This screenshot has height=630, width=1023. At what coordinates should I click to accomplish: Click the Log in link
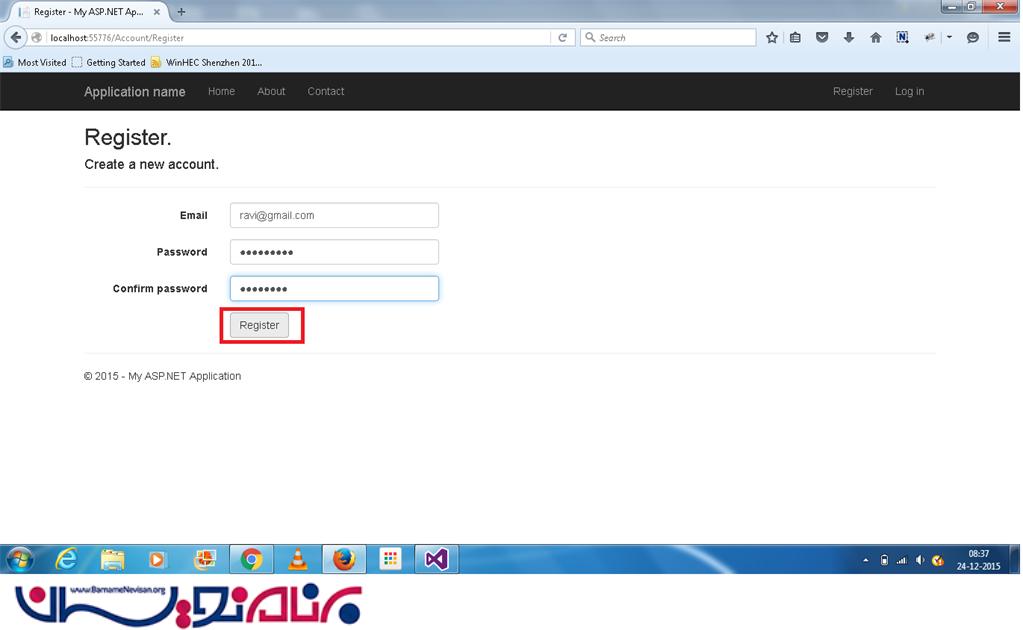point(909,91)
